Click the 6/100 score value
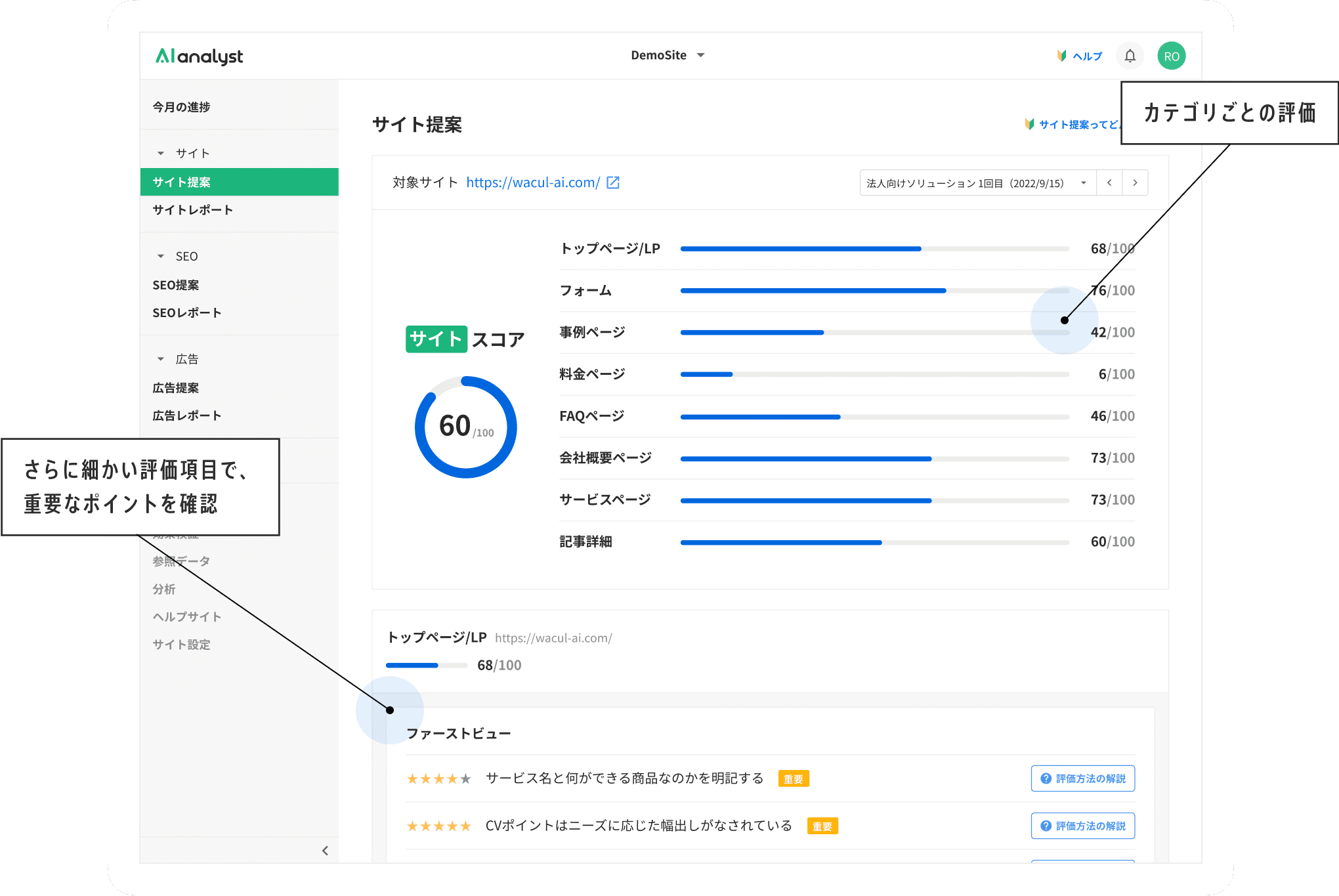This screenshot has width=1339, height=896. pos(1116,374)
